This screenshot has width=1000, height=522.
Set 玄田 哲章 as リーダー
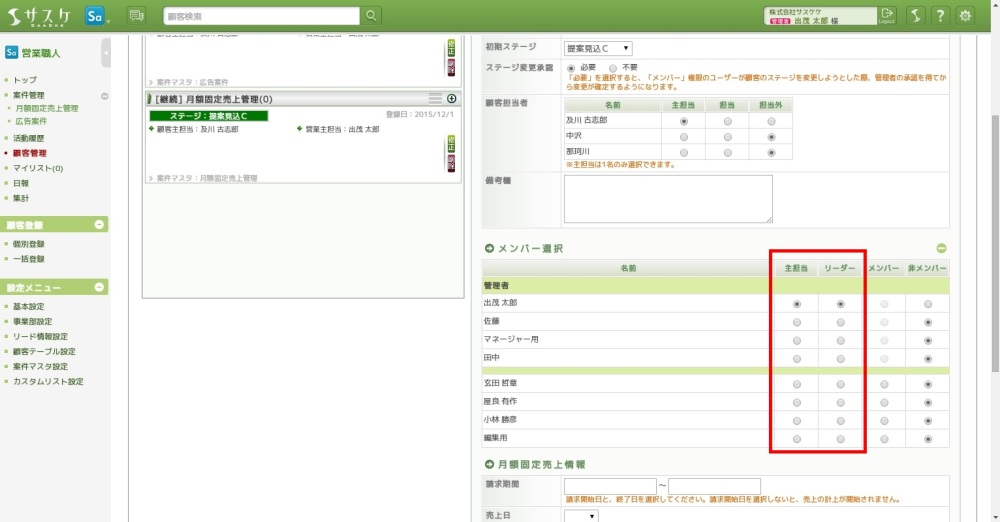pos(840,384)
